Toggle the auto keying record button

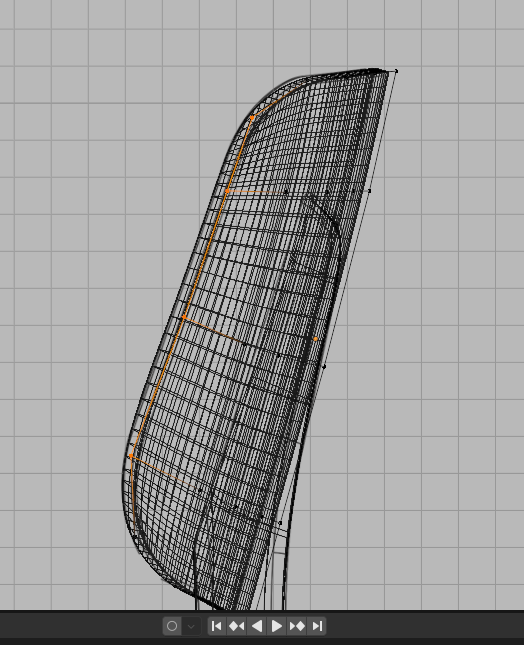point(172,626)
